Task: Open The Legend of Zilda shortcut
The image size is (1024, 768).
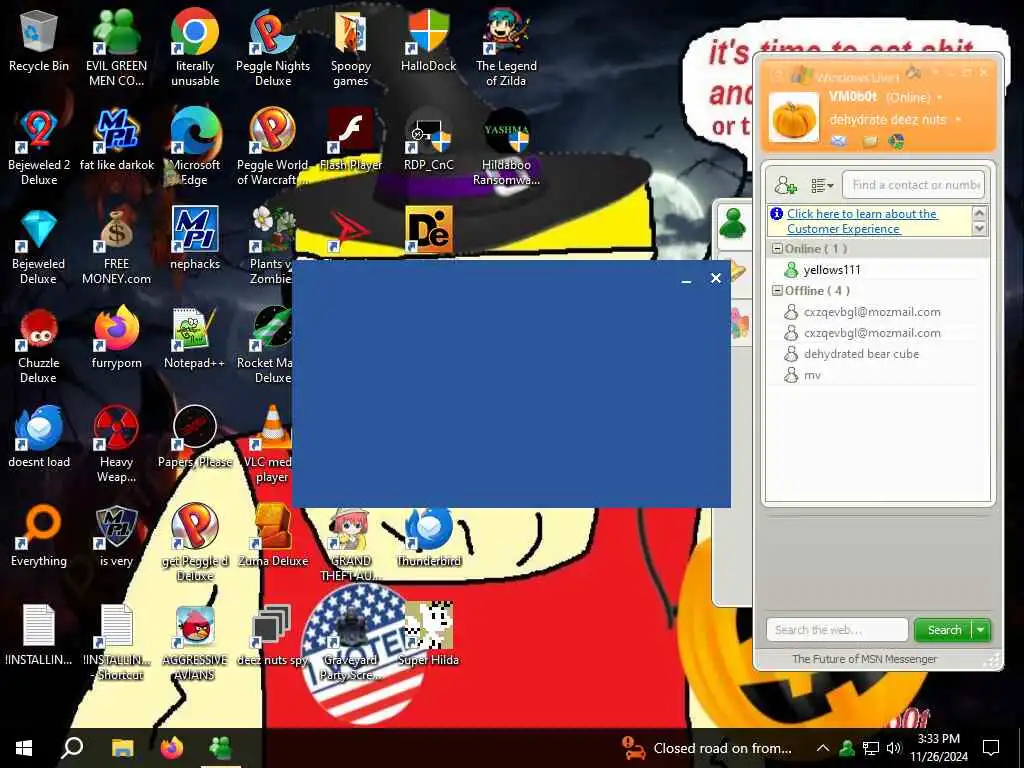Action: coord(506,47)
